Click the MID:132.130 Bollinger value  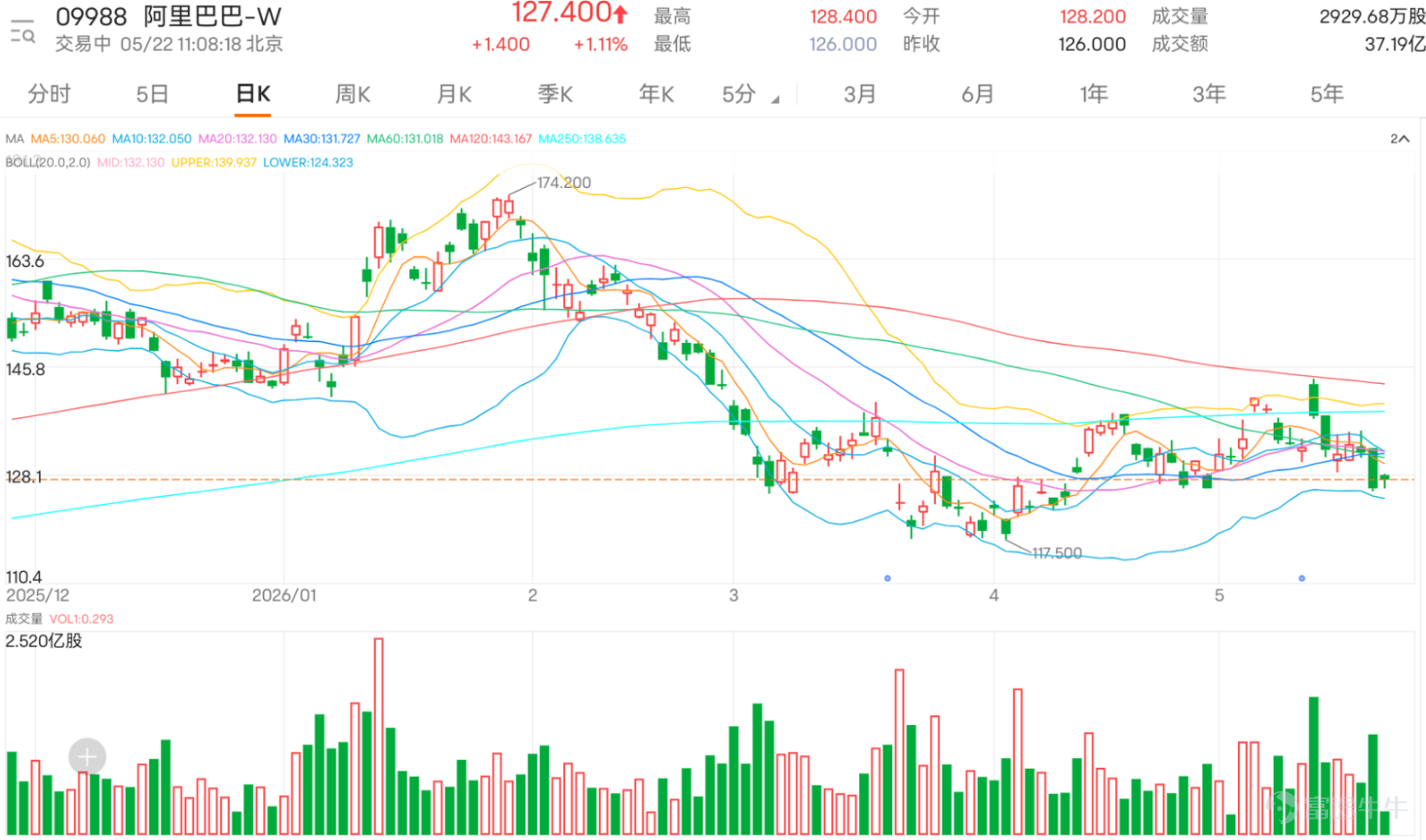point(131,162)
